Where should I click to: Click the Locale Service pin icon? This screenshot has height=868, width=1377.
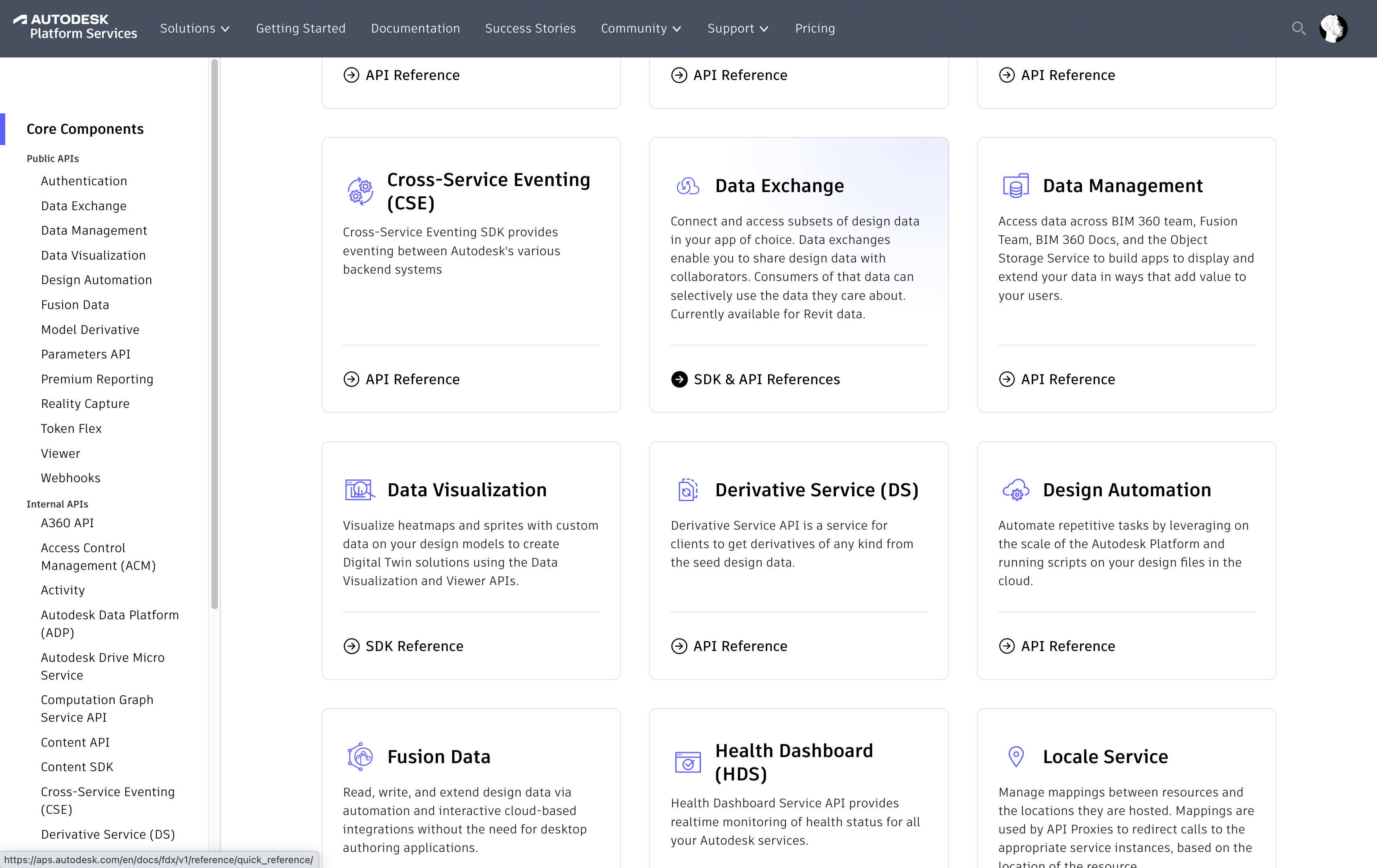[1016, 757]
